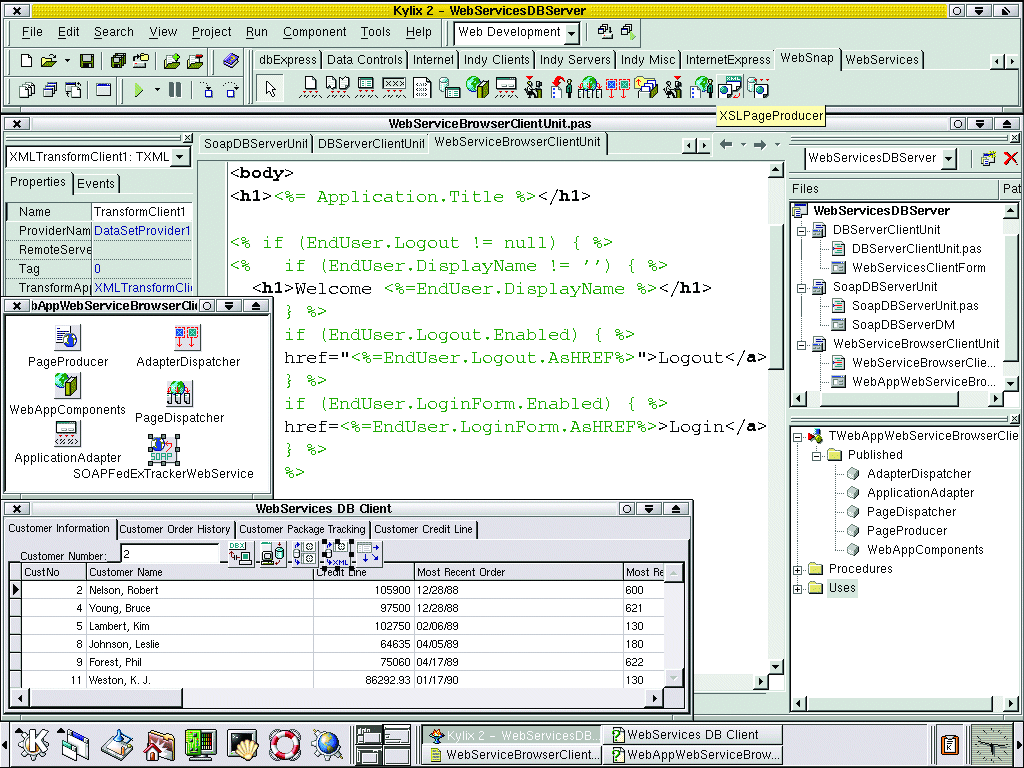Click the Customer Number input field

click(x=170, y=554)
